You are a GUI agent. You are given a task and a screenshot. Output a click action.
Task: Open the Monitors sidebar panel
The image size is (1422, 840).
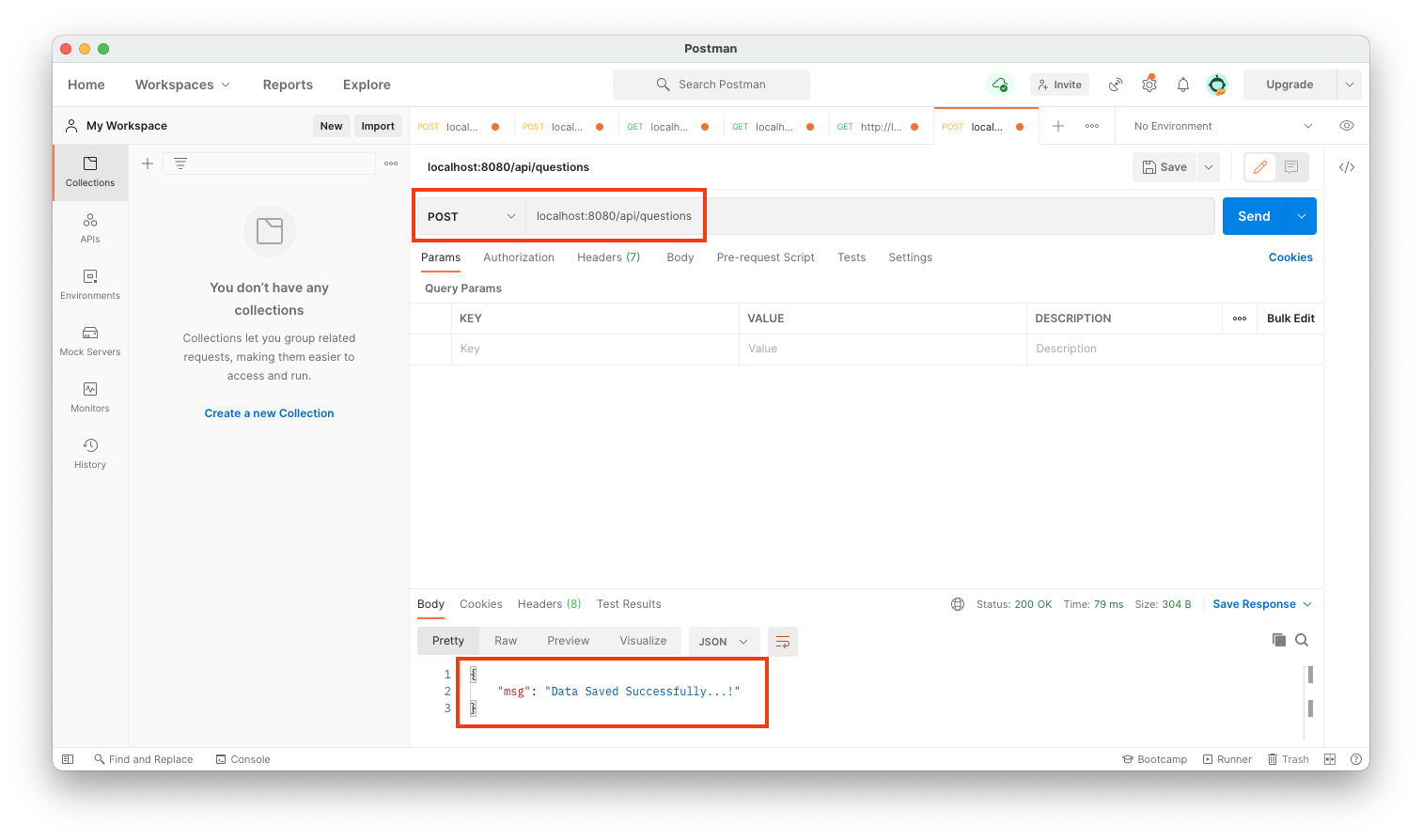(x=90, y=397)
